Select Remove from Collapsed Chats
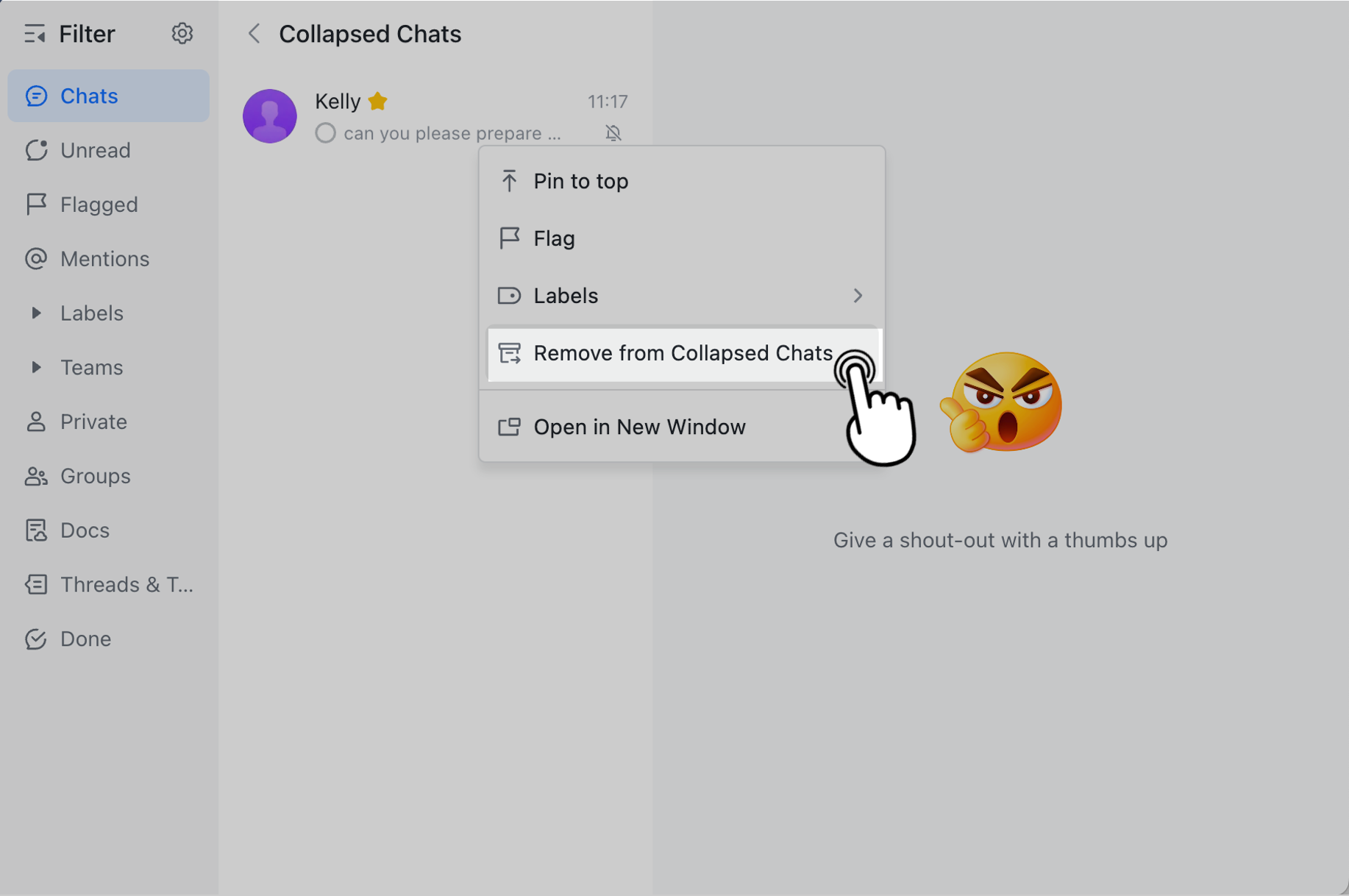This screenshot has height=896, width=1349. tap(683, 353)
